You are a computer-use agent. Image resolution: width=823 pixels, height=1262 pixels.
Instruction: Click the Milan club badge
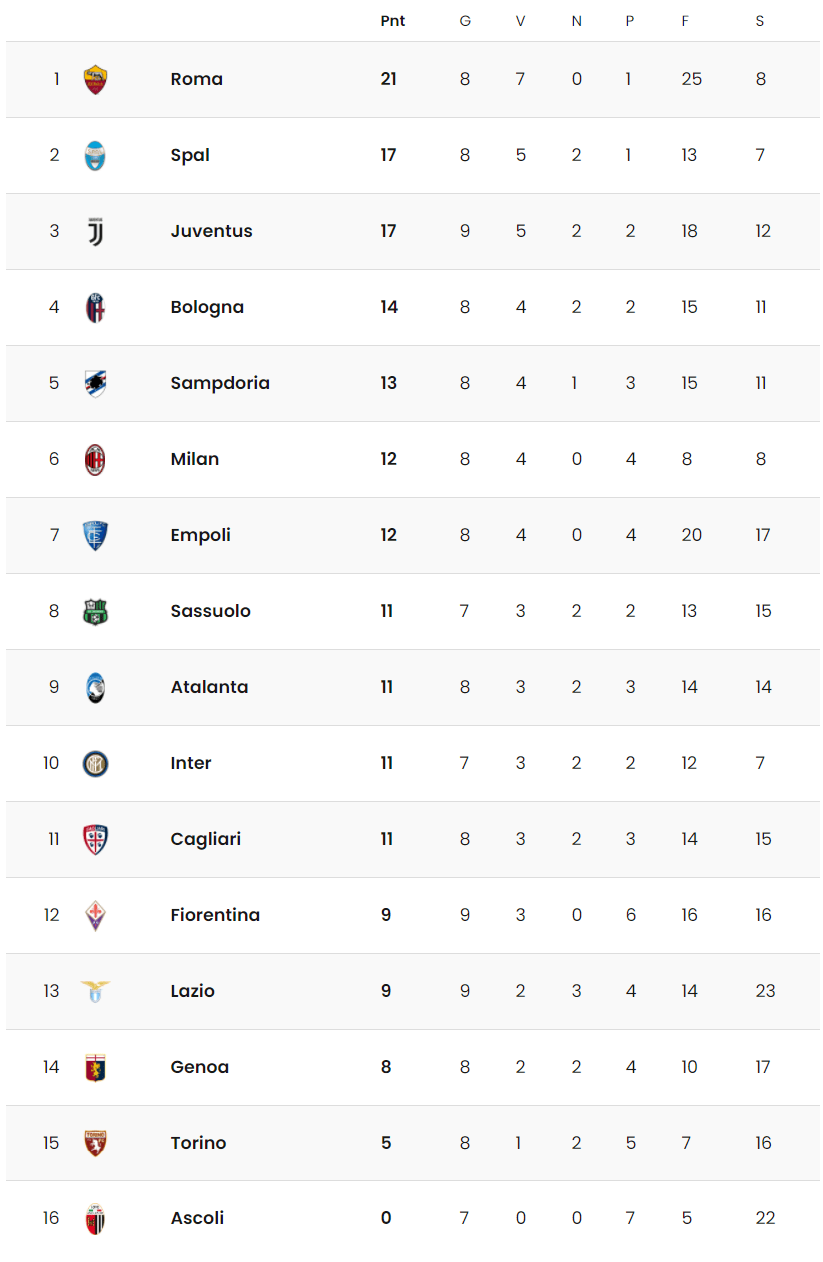(95, 459)
